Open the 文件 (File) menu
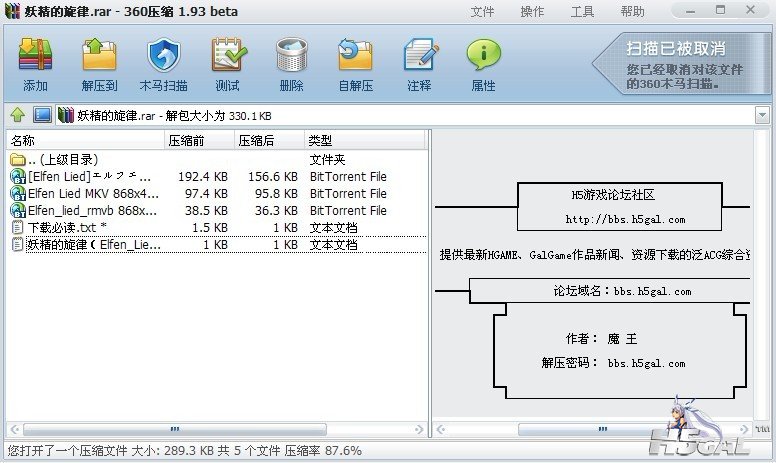This screenshot has height=463, width=776. click(482, 12)
